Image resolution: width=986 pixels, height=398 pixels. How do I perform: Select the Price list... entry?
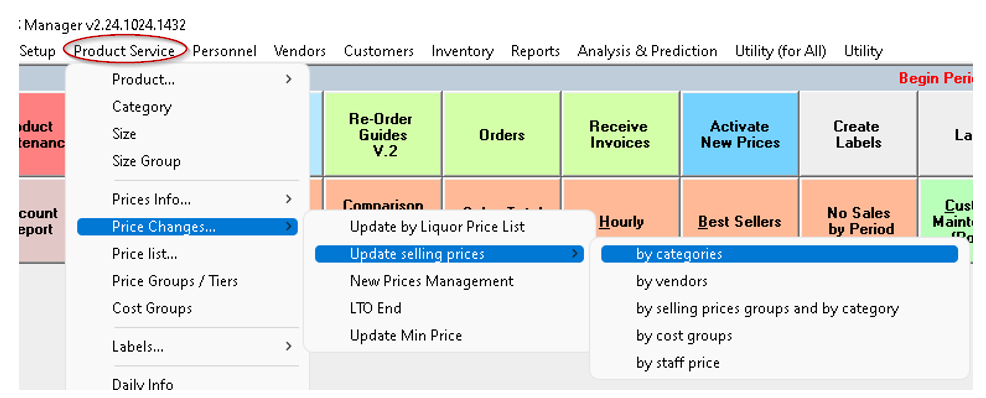(187, 254)
